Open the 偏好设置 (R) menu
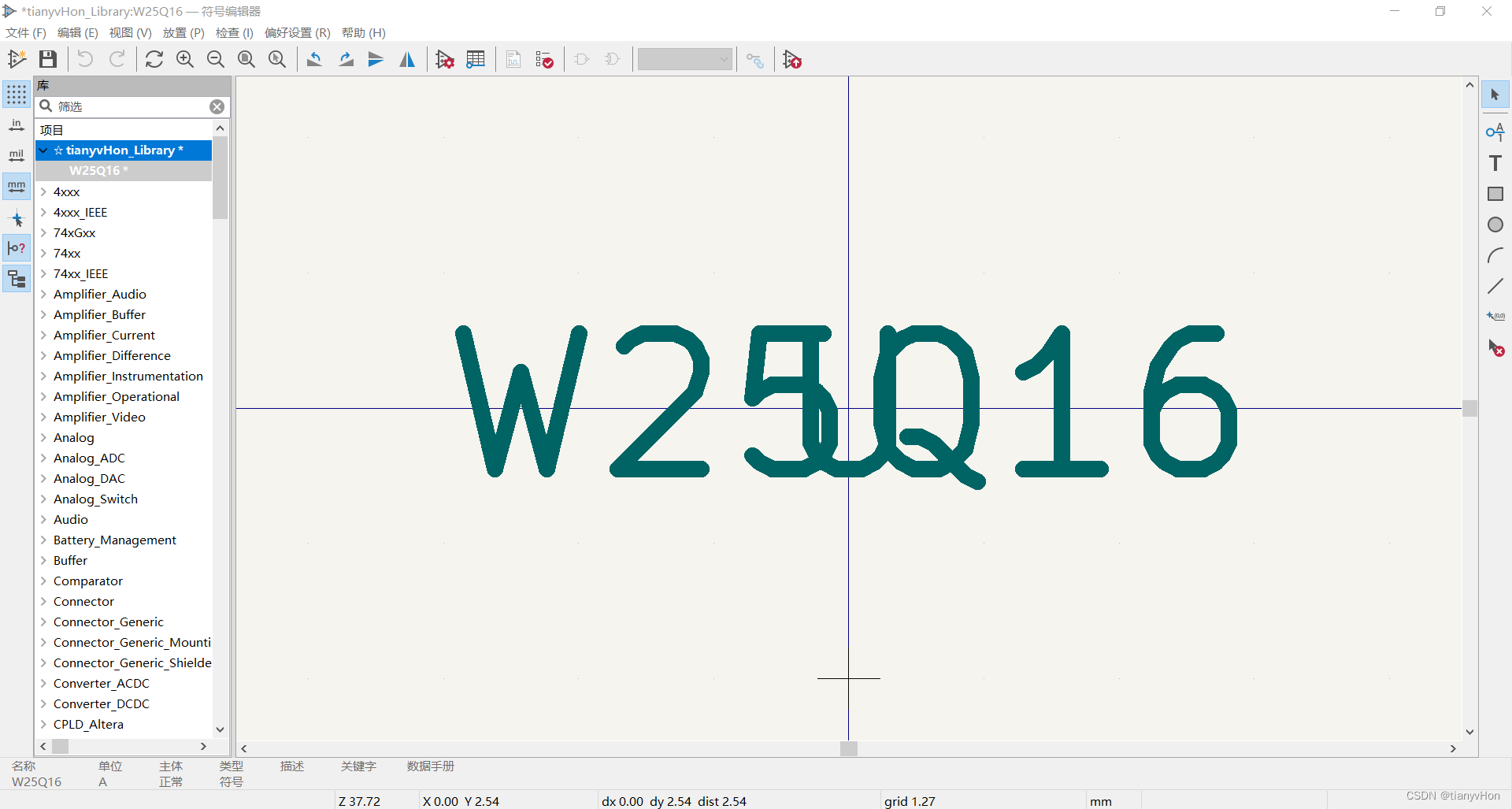 pos(298,32)
